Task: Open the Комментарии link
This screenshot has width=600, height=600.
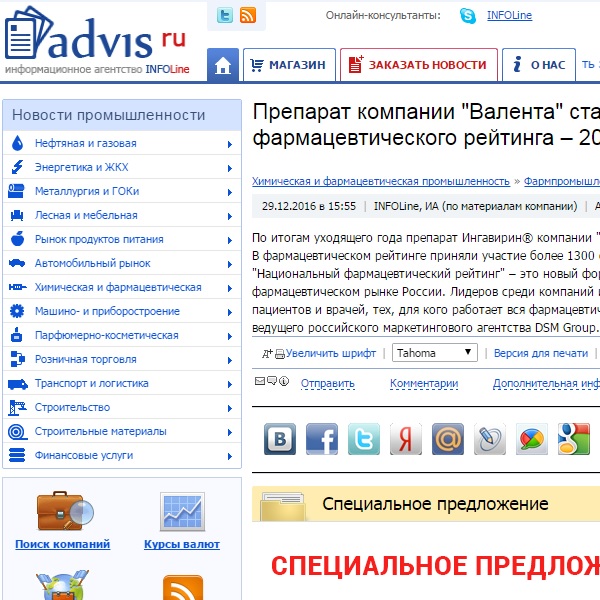Action: 424,383
